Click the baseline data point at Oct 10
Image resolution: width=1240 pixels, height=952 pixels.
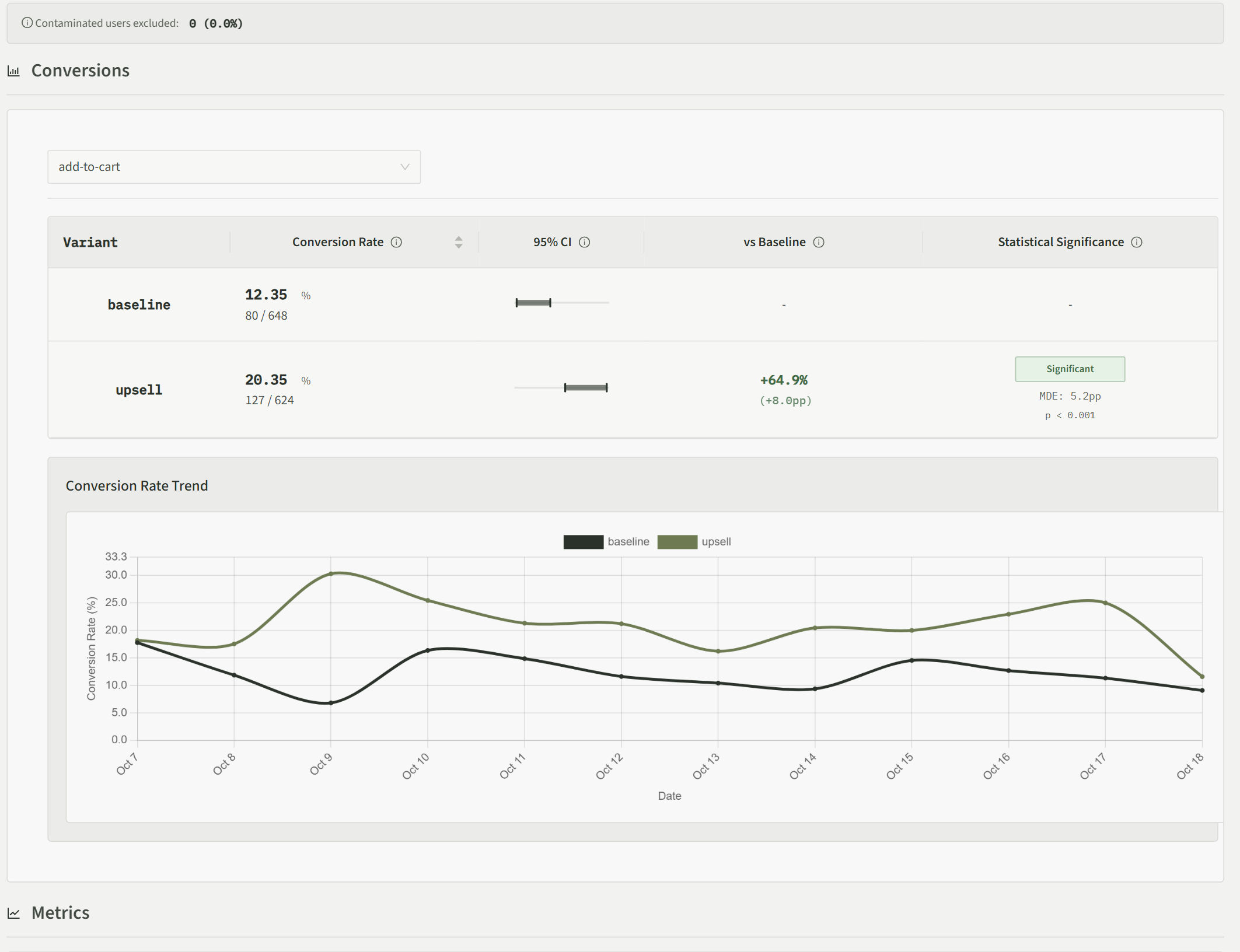pos(428,650)
